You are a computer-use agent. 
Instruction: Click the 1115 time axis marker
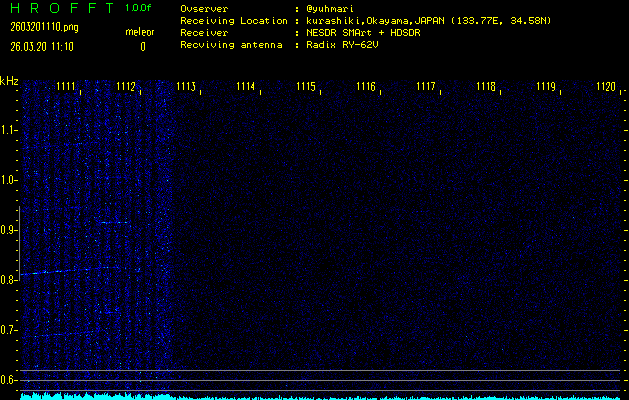click(306, 86)
